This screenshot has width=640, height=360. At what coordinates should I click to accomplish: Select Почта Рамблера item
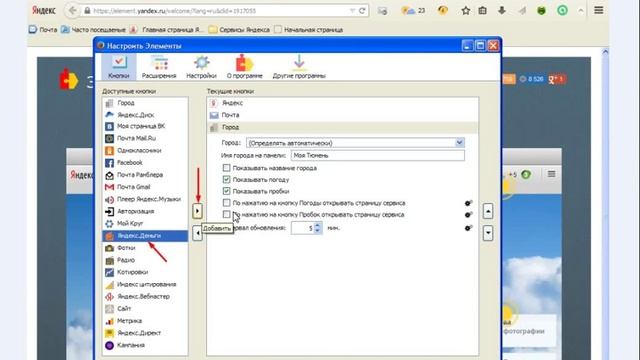pos(145,175)
